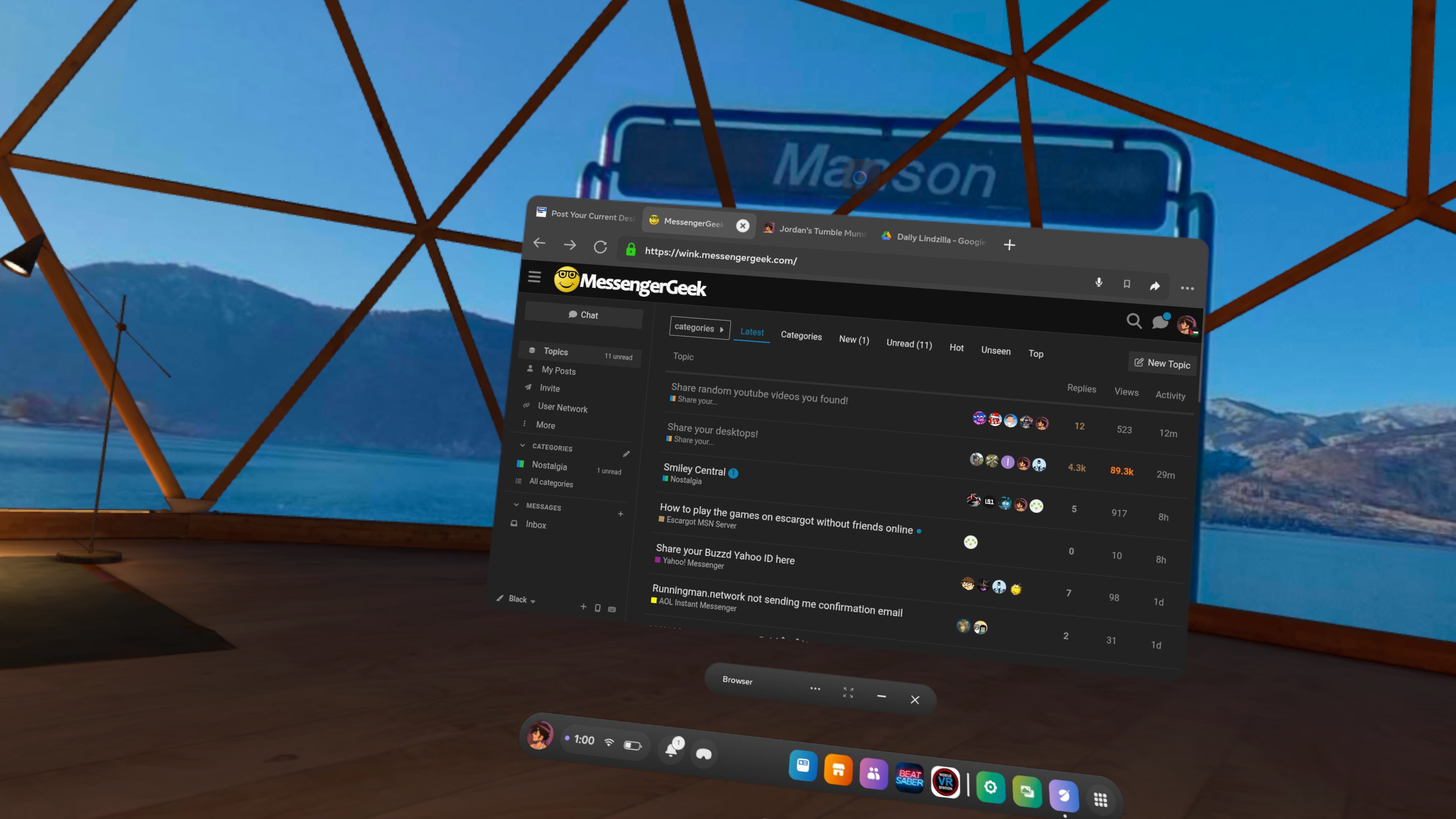Image resolution: width=1456 pixels, height=819 pixels.
Task: Open Nostalgia category in sidebar
Action: click(549, 466)
